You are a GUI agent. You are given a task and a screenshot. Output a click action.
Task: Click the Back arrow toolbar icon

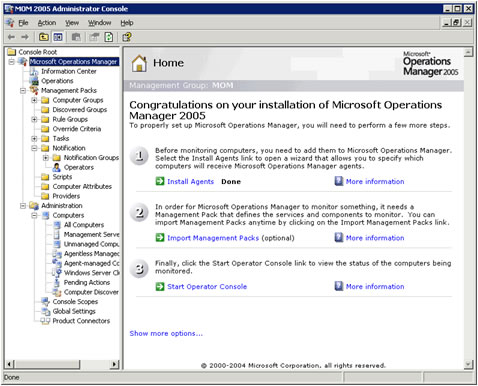[11, 37]
